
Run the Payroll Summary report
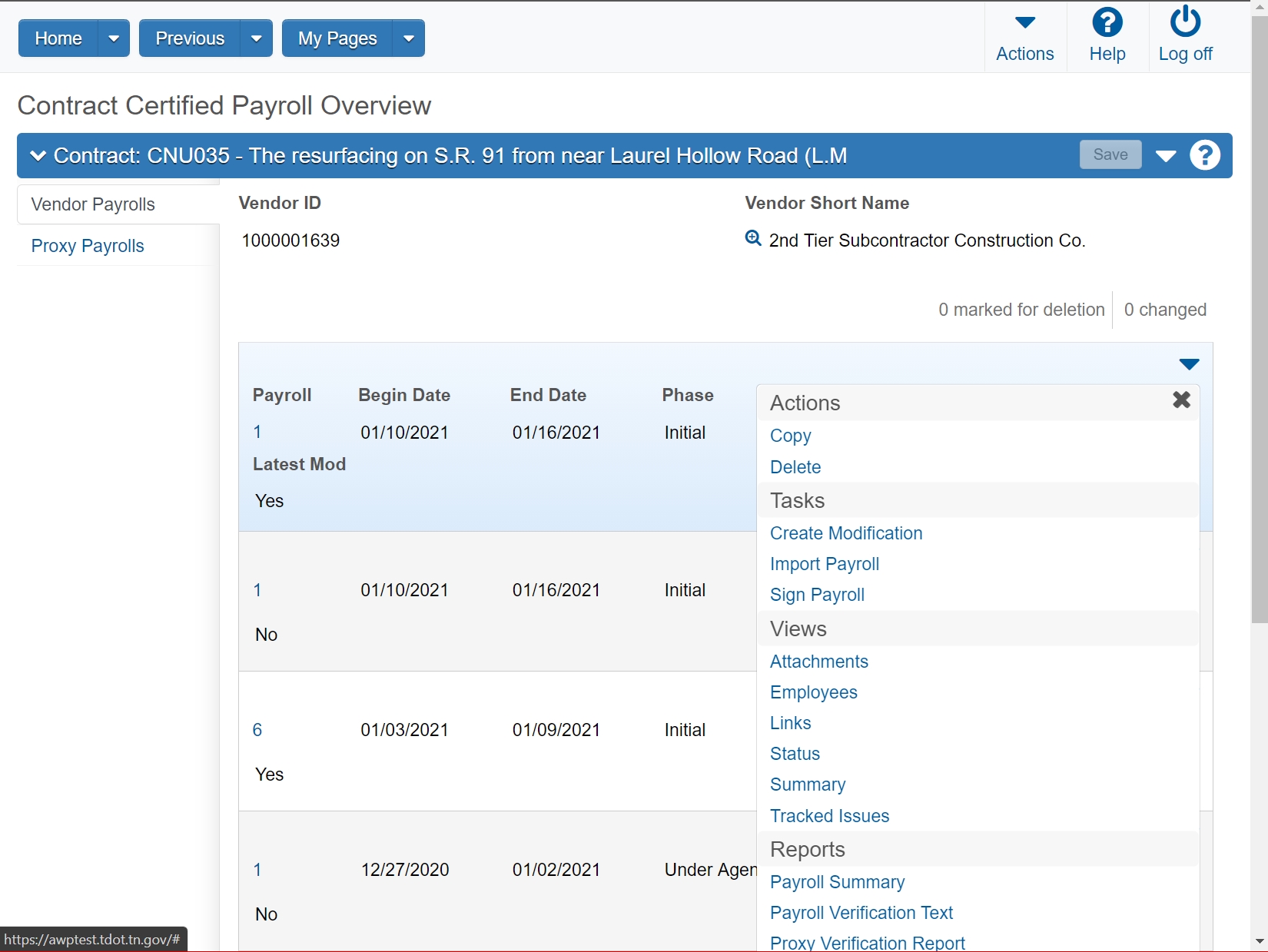click(838, 882)
